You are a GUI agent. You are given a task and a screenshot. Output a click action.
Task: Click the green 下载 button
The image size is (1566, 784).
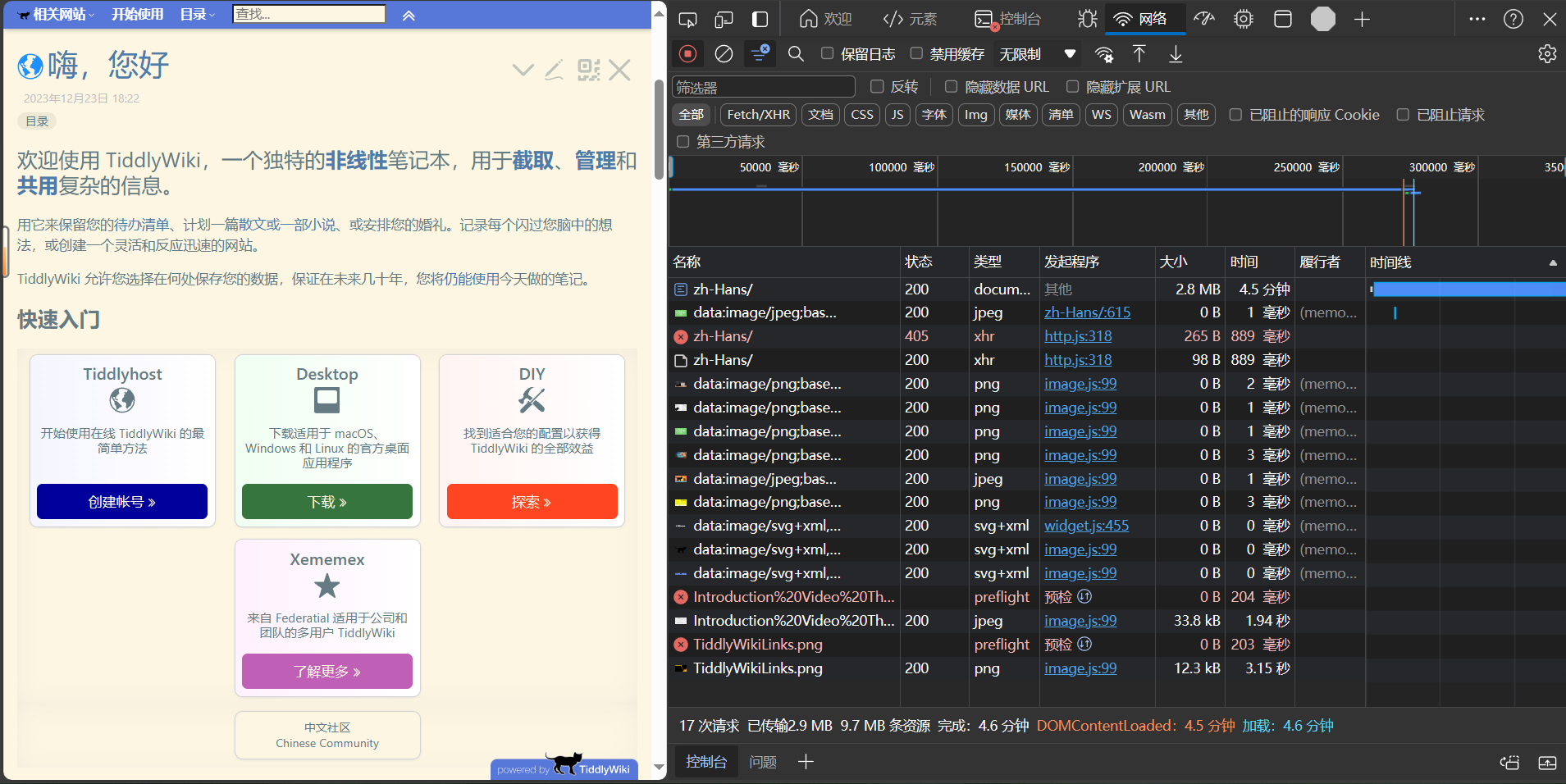[327, 502]
